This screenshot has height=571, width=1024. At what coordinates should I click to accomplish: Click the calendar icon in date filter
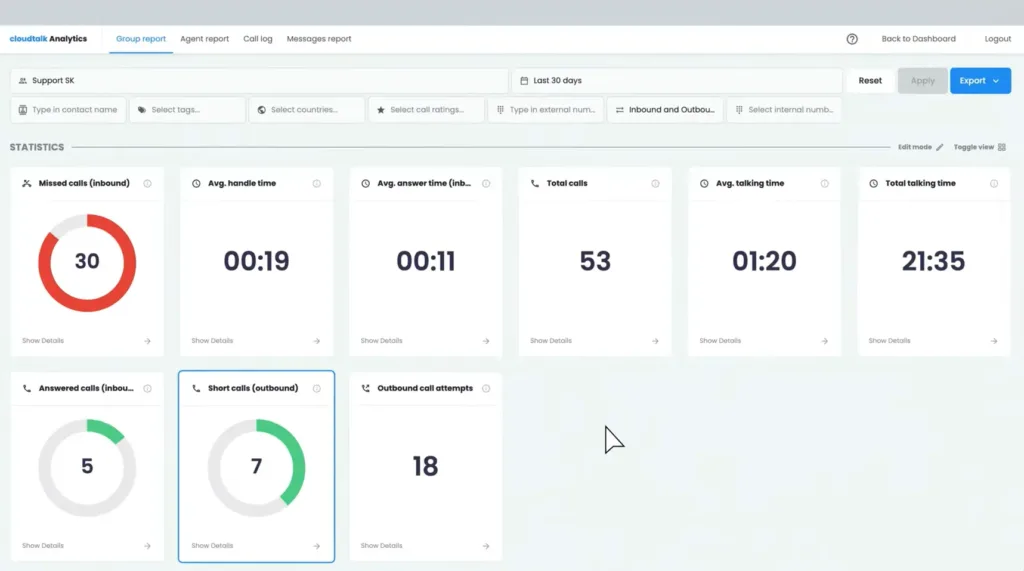[x=524, y=81]
